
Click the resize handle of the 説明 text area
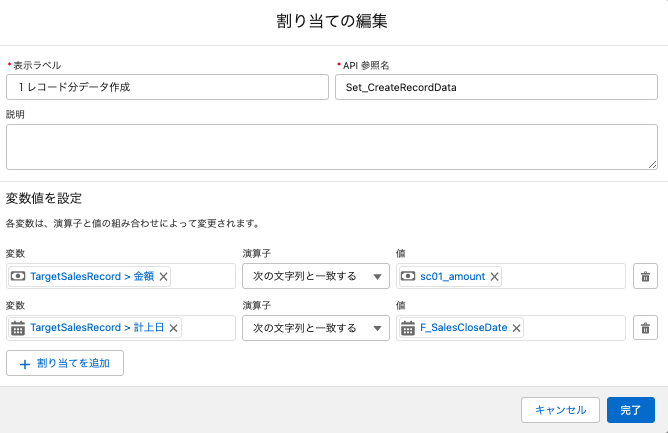(652, 165)
